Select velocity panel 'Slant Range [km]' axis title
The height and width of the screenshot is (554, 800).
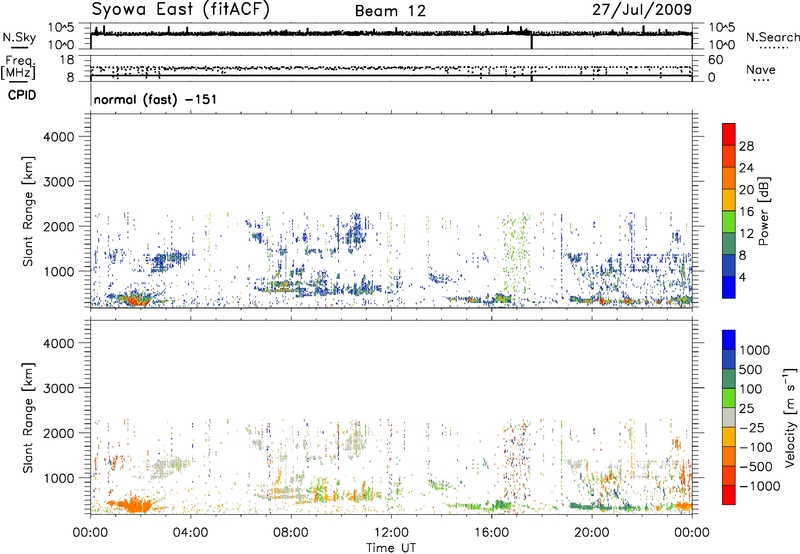(28, 417)
